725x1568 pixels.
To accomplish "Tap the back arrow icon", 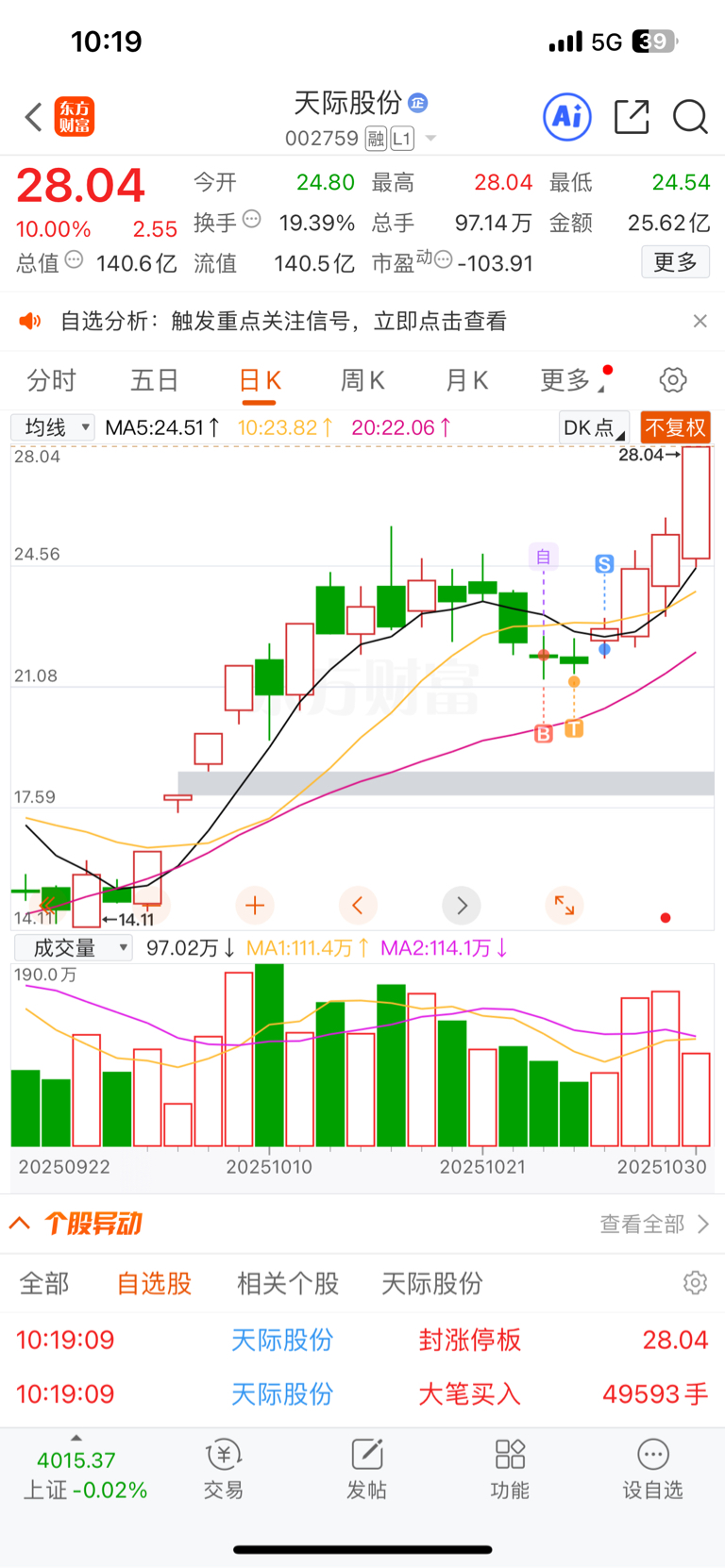I will pos(34,117).
